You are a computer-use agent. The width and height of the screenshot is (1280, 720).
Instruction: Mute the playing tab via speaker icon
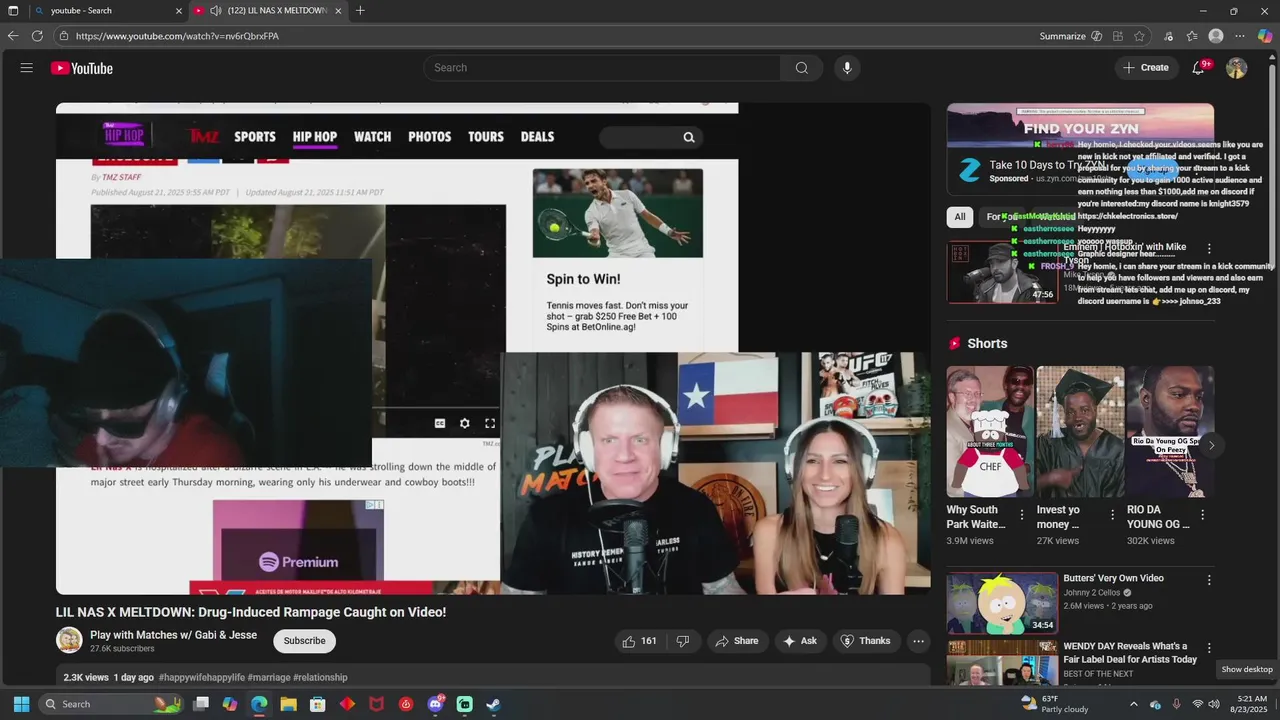pyautogui.click(x=216, y=11)
